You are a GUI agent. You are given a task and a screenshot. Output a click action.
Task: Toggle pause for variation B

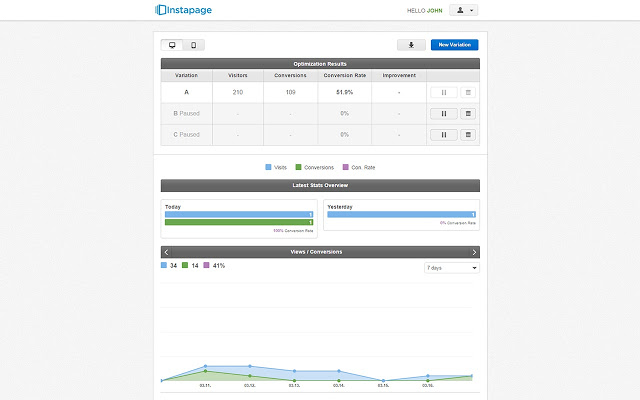pyautogui.click(x=444, y=113)
